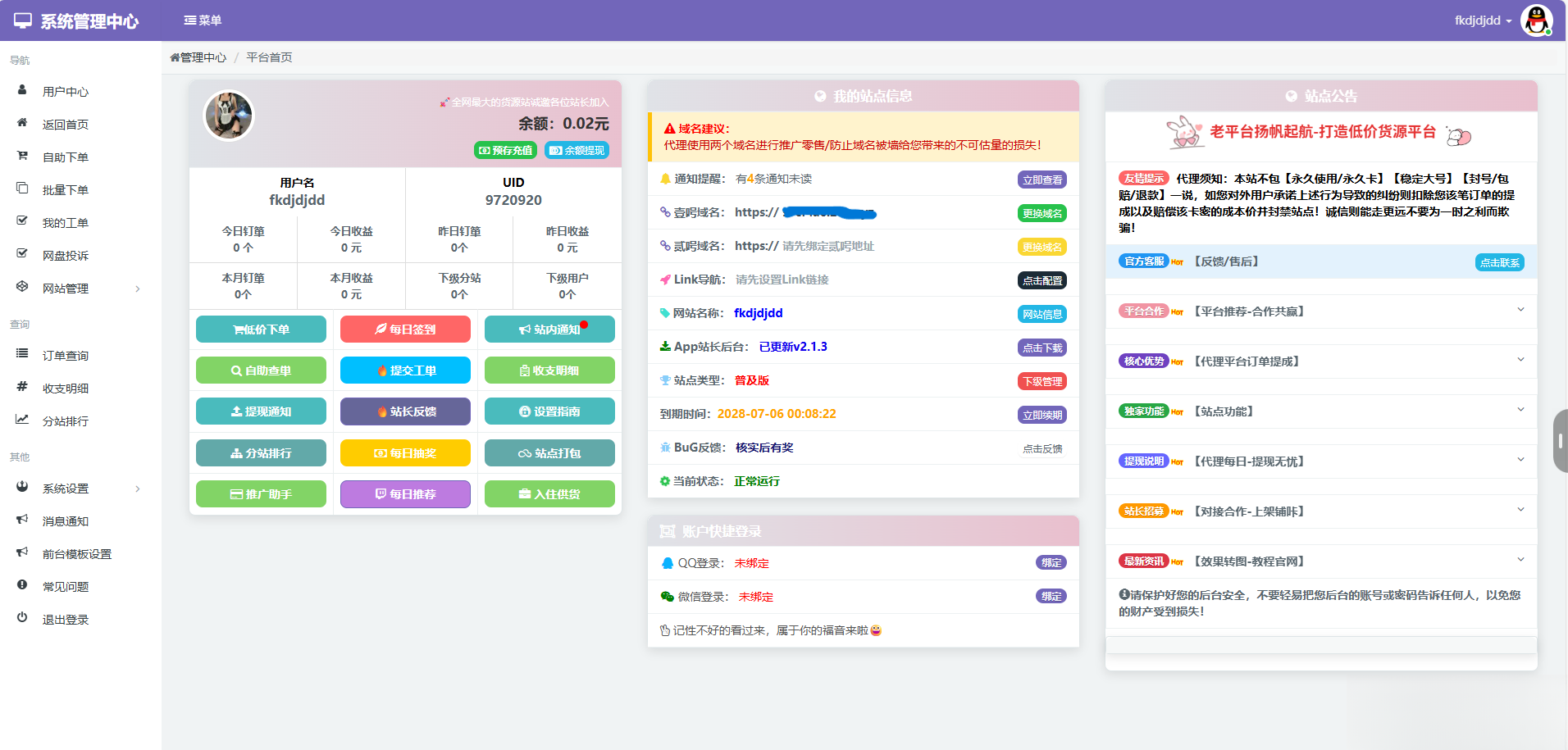Click 绑定 next to QQ登录

tap(1051, 563)
